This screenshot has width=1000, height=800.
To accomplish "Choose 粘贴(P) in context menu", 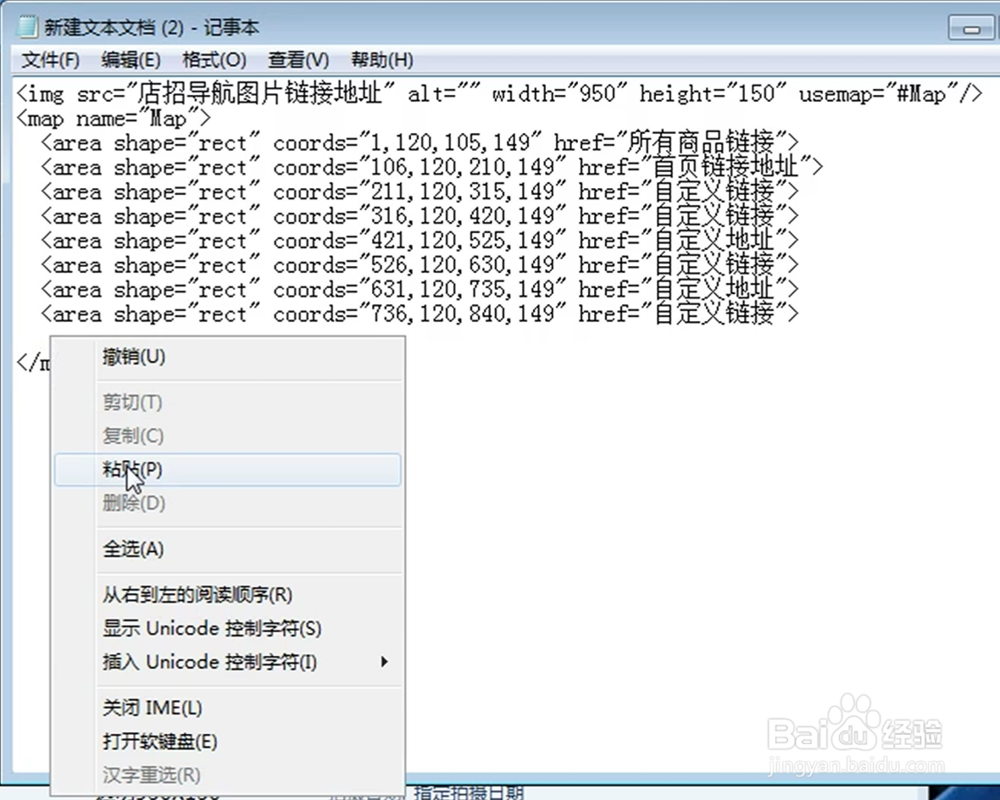I will pyautogui.click(x=228, y=470).
